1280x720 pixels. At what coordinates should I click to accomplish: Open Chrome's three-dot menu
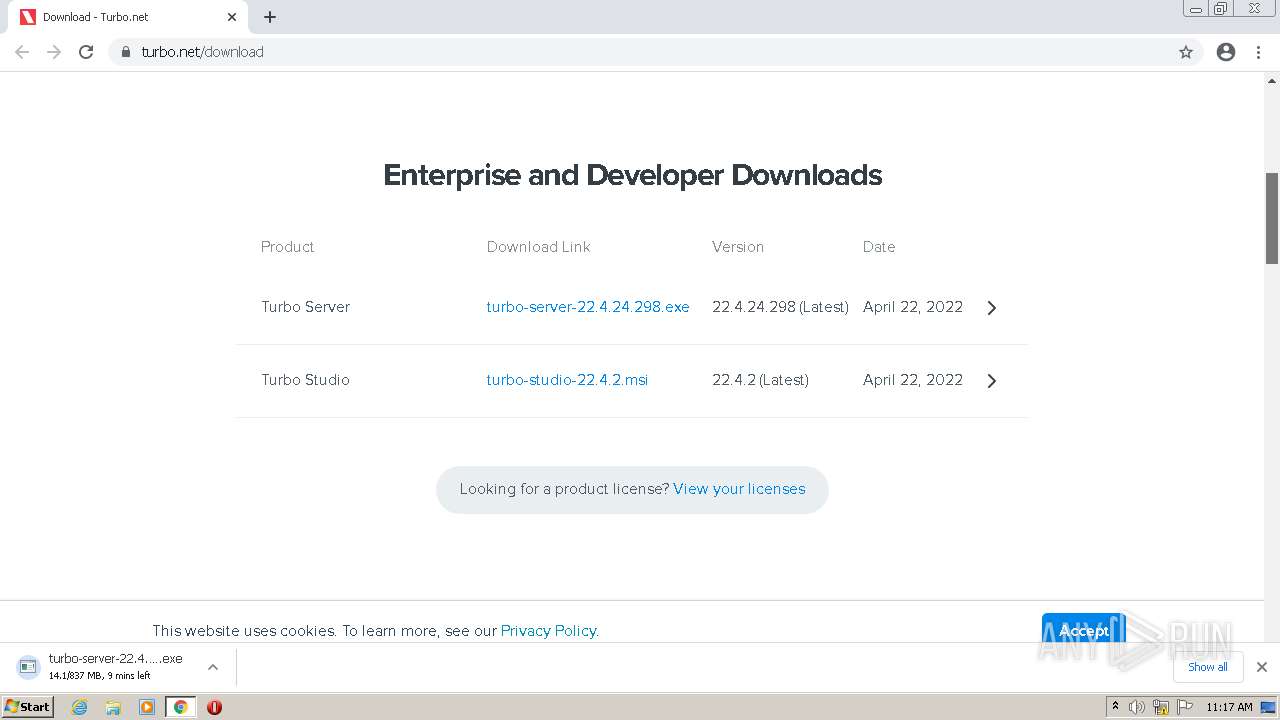tap(1259, 52)
